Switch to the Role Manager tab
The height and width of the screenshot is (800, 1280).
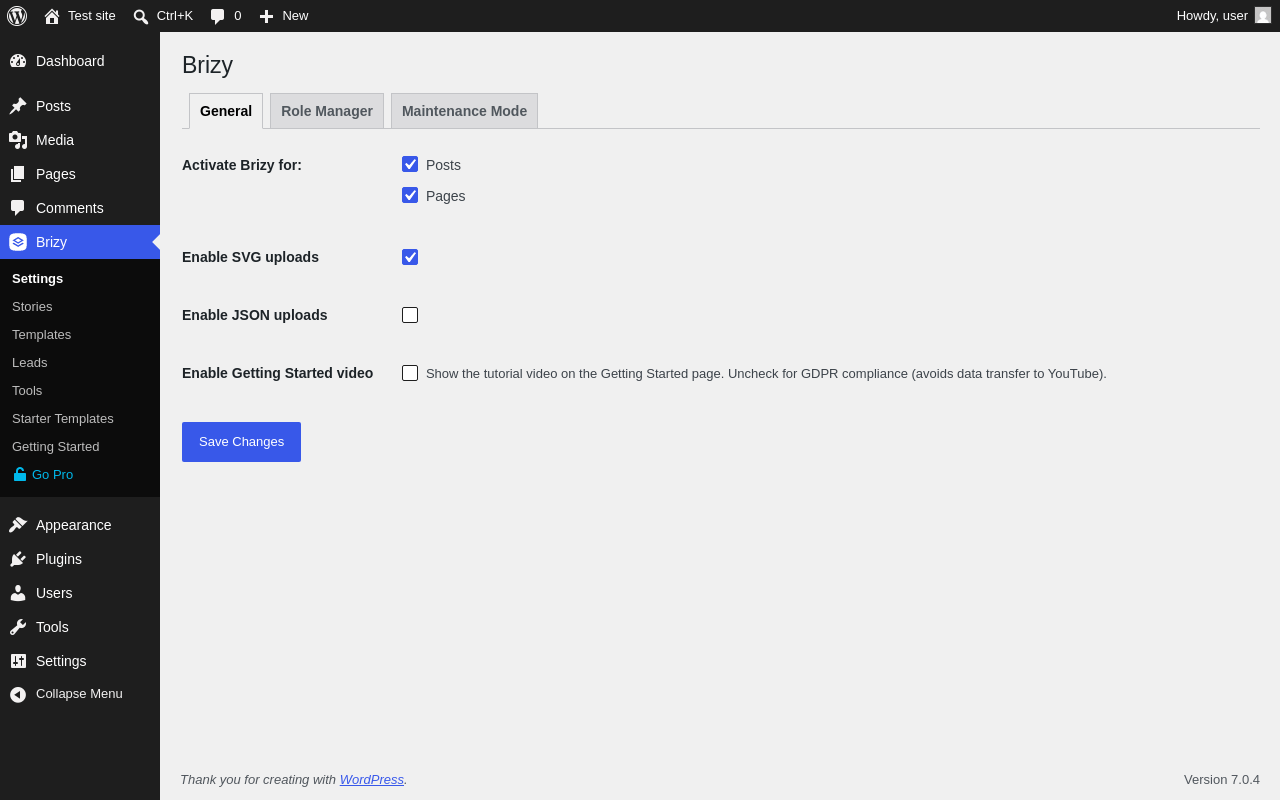pos(327,111)
